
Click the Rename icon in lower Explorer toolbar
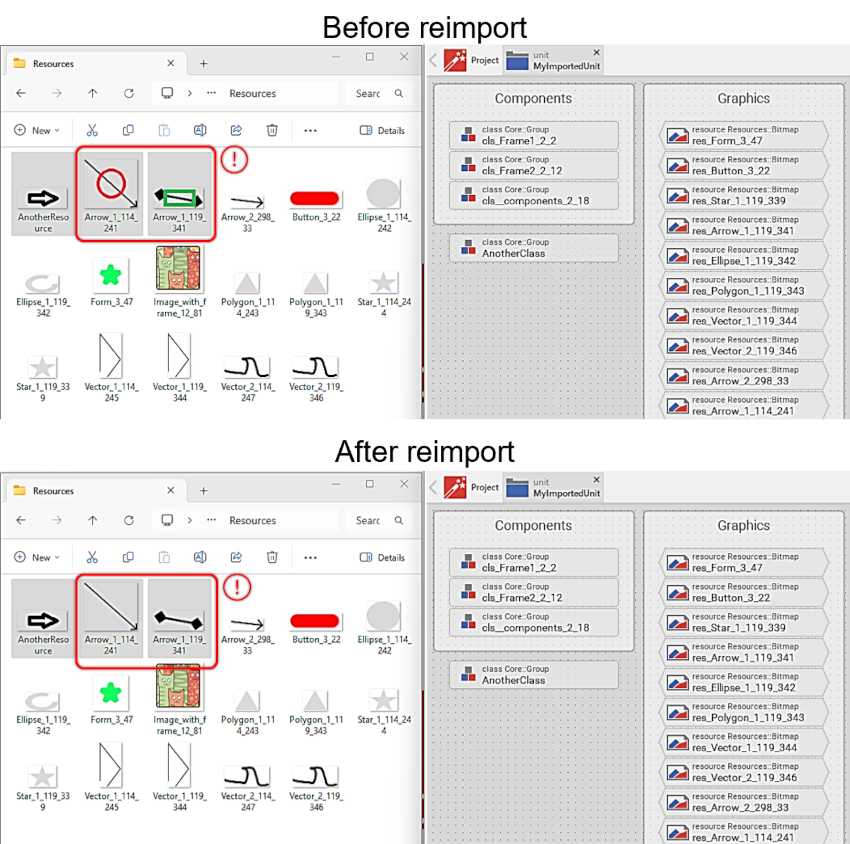[200, 557]
